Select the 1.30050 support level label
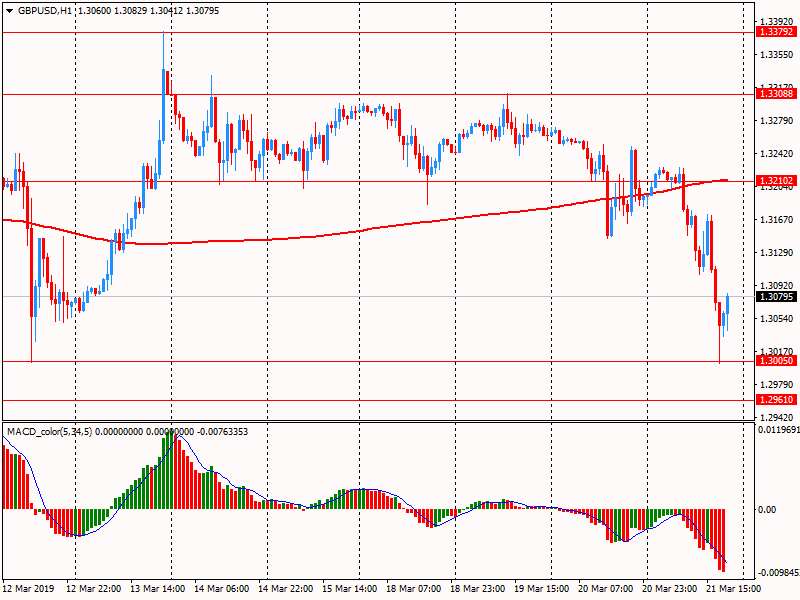 776,361
